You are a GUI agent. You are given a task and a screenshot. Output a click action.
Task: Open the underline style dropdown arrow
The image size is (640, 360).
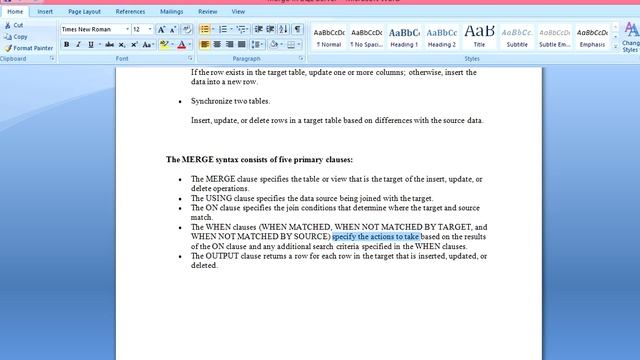(x=99, y=44)
